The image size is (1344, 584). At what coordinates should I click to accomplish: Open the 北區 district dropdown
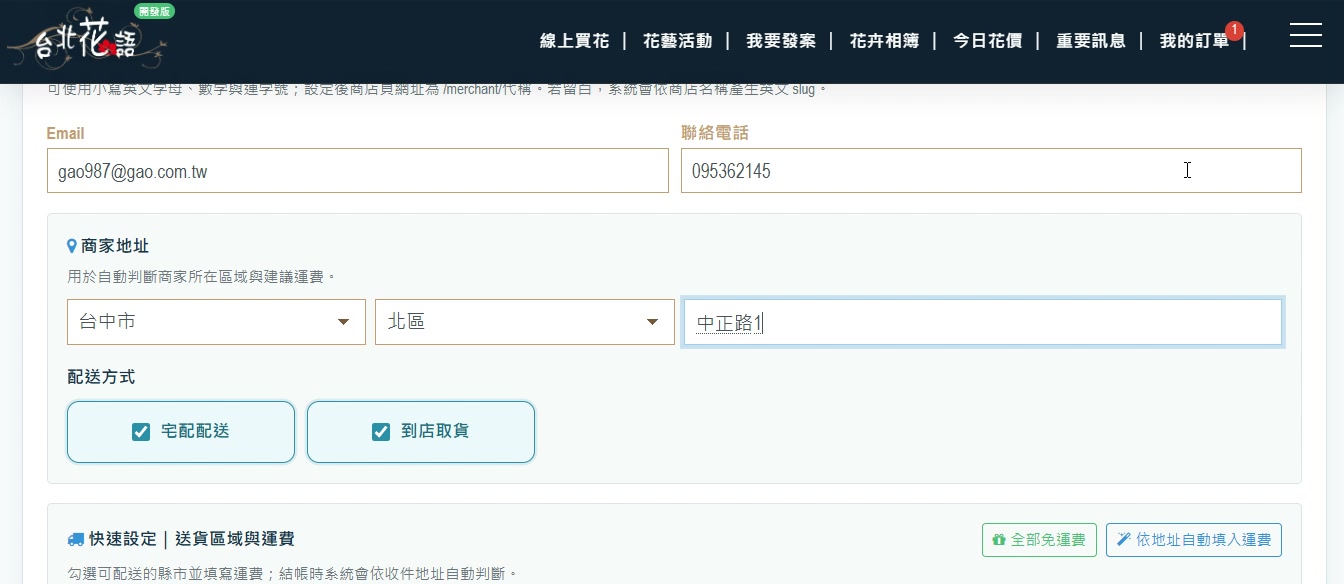pyautogui.click(x=525, y=322)
